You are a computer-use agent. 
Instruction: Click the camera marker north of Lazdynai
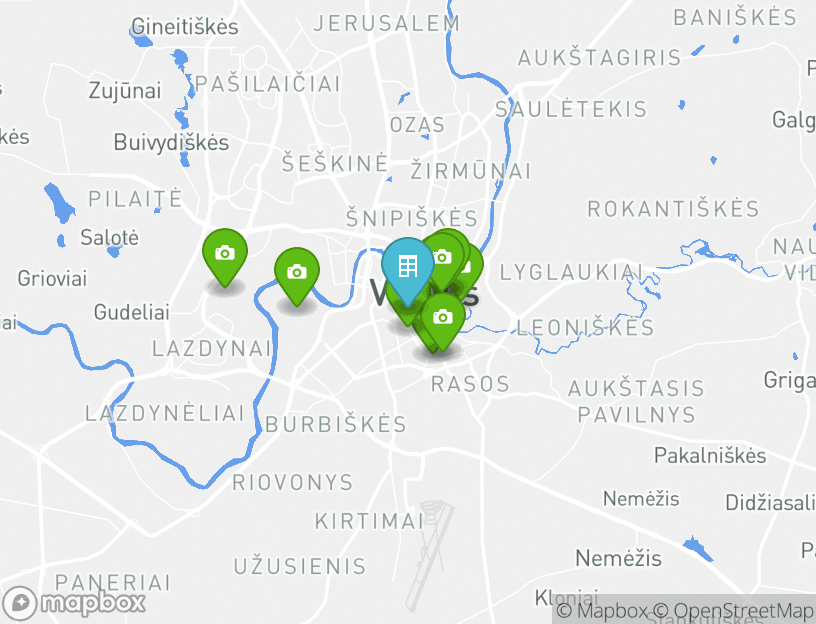297,272
